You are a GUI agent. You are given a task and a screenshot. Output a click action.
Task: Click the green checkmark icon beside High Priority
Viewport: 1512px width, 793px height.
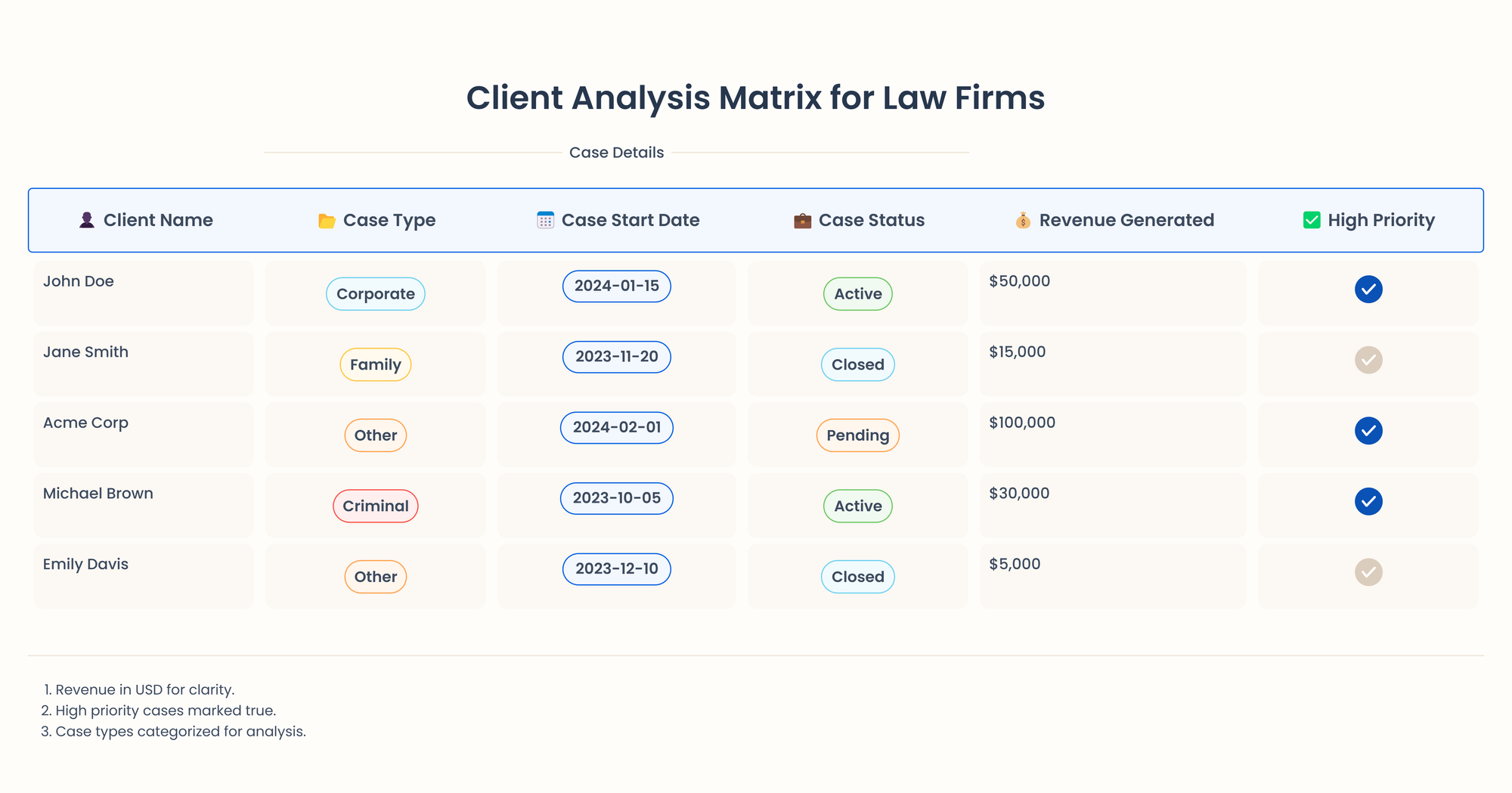1312,220
